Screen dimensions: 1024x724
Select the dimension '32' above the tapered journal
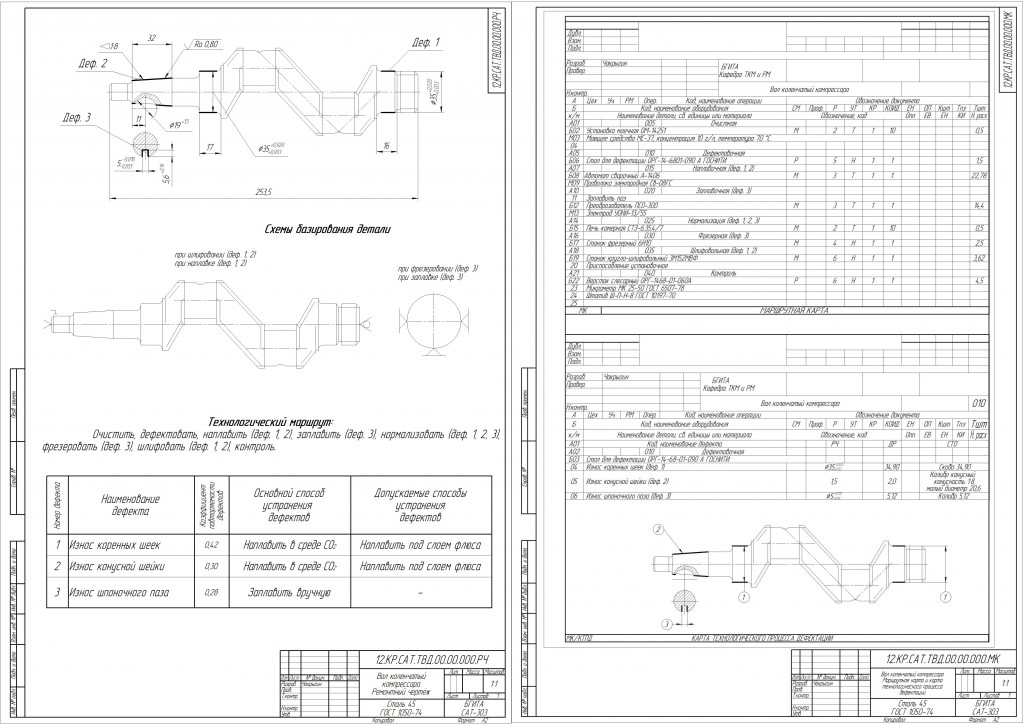pos(152,39)
